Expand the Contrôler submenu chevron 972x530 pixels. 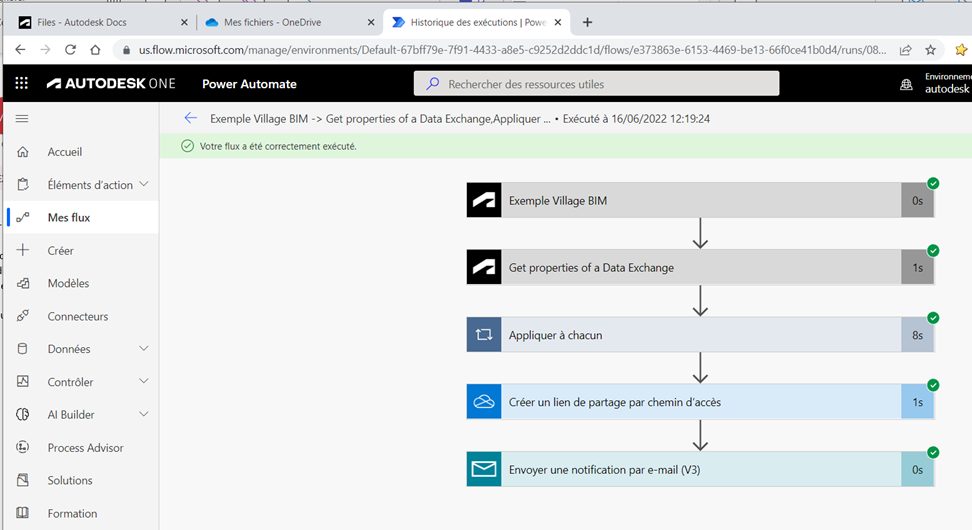[144, 381]
